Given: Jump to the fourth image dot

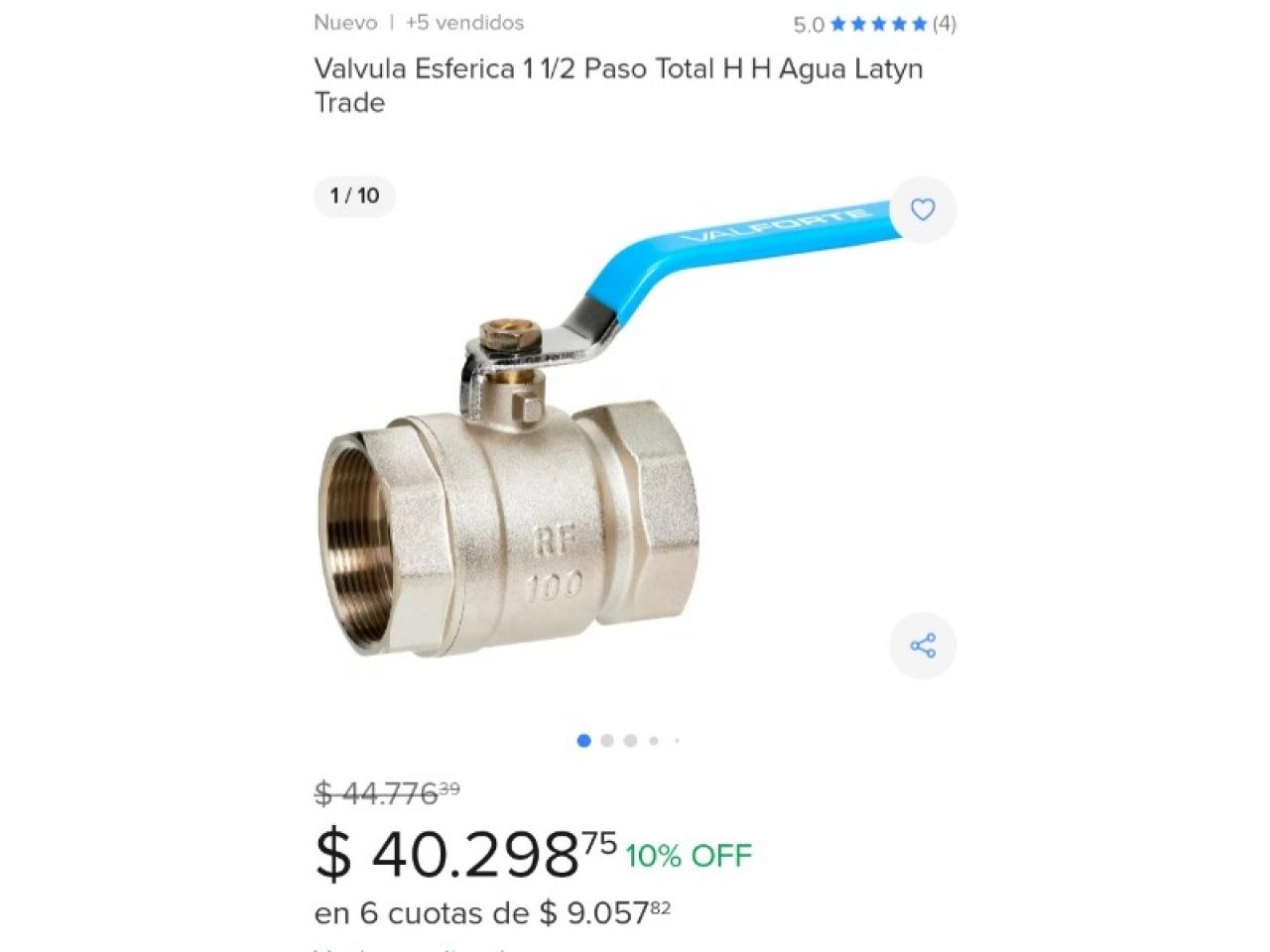Looking at the screenshot, I should [654, 741].
